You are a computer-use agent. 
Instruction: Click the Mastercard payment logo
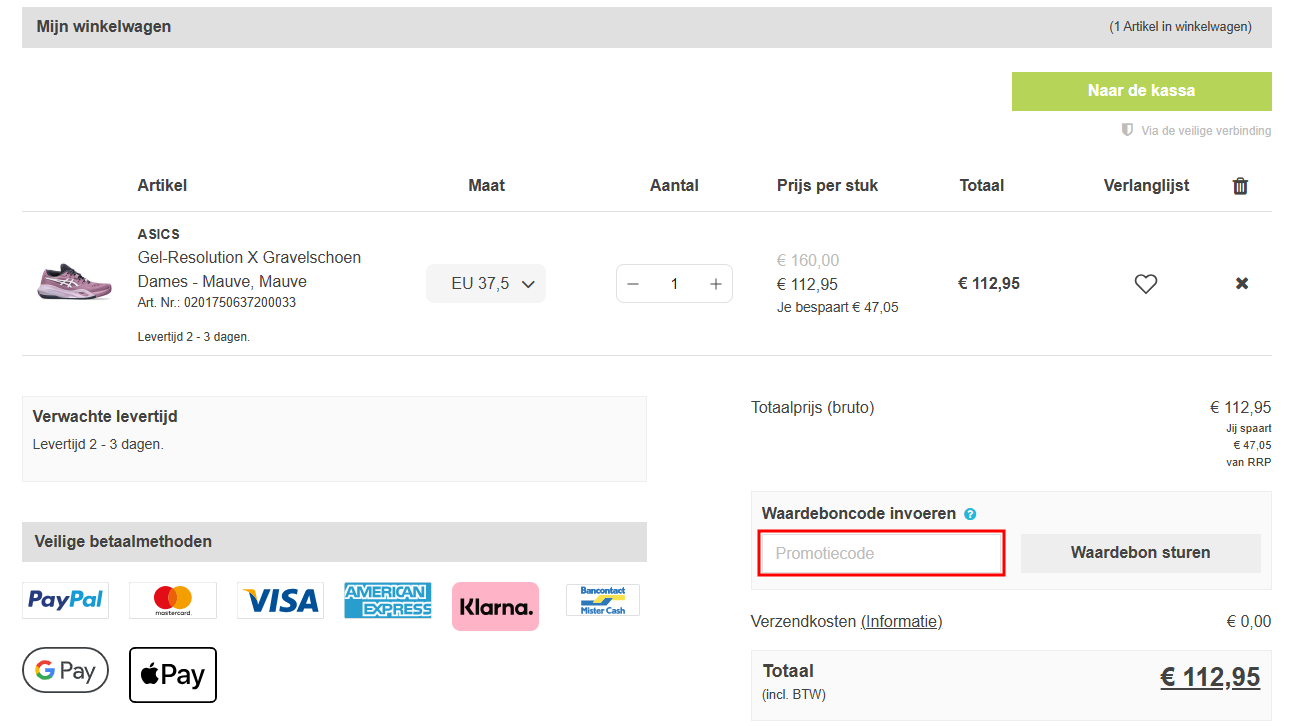point(173,600)
